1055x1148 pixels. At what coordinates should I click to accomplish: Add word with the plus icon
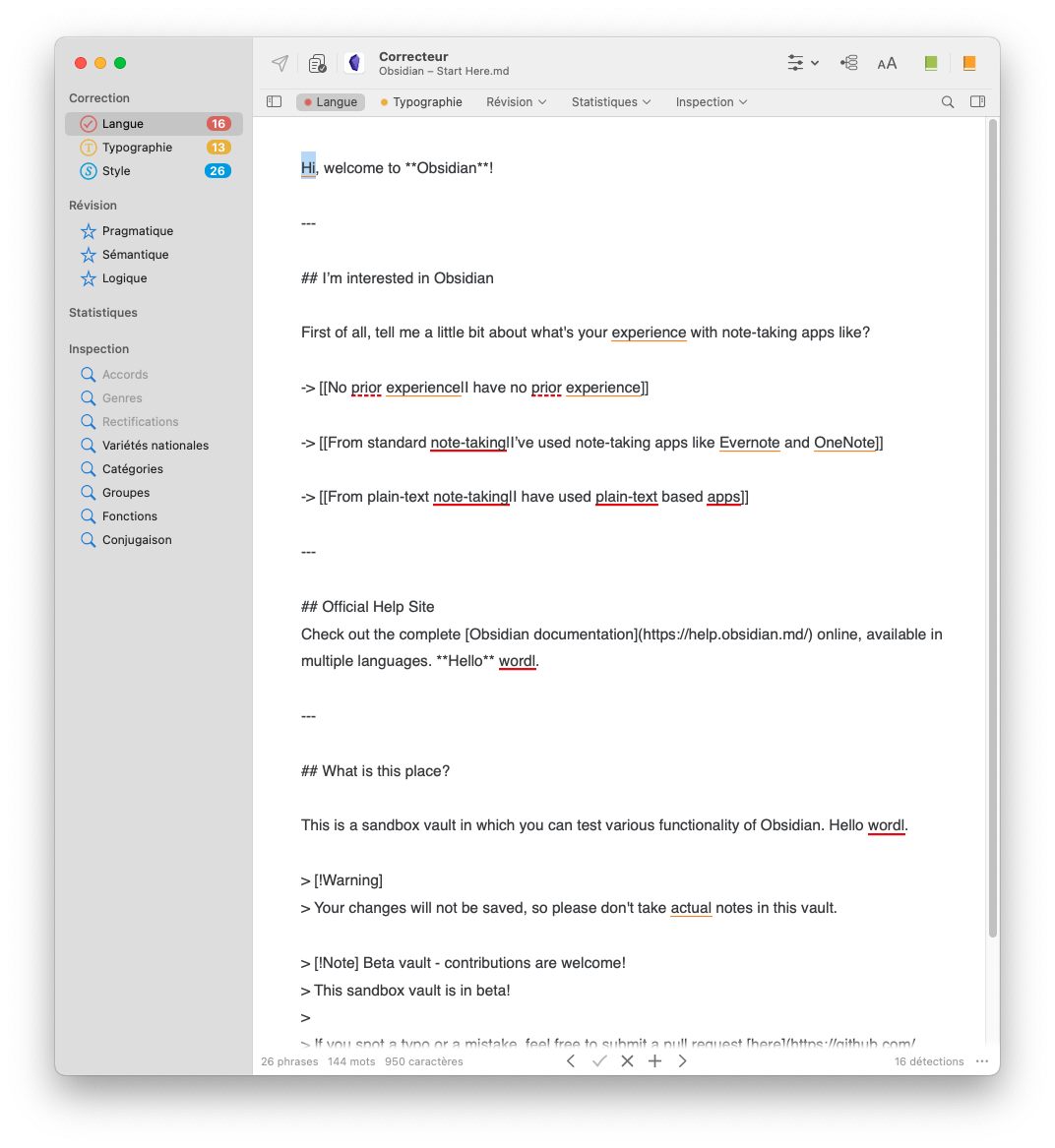[655, 1060]
